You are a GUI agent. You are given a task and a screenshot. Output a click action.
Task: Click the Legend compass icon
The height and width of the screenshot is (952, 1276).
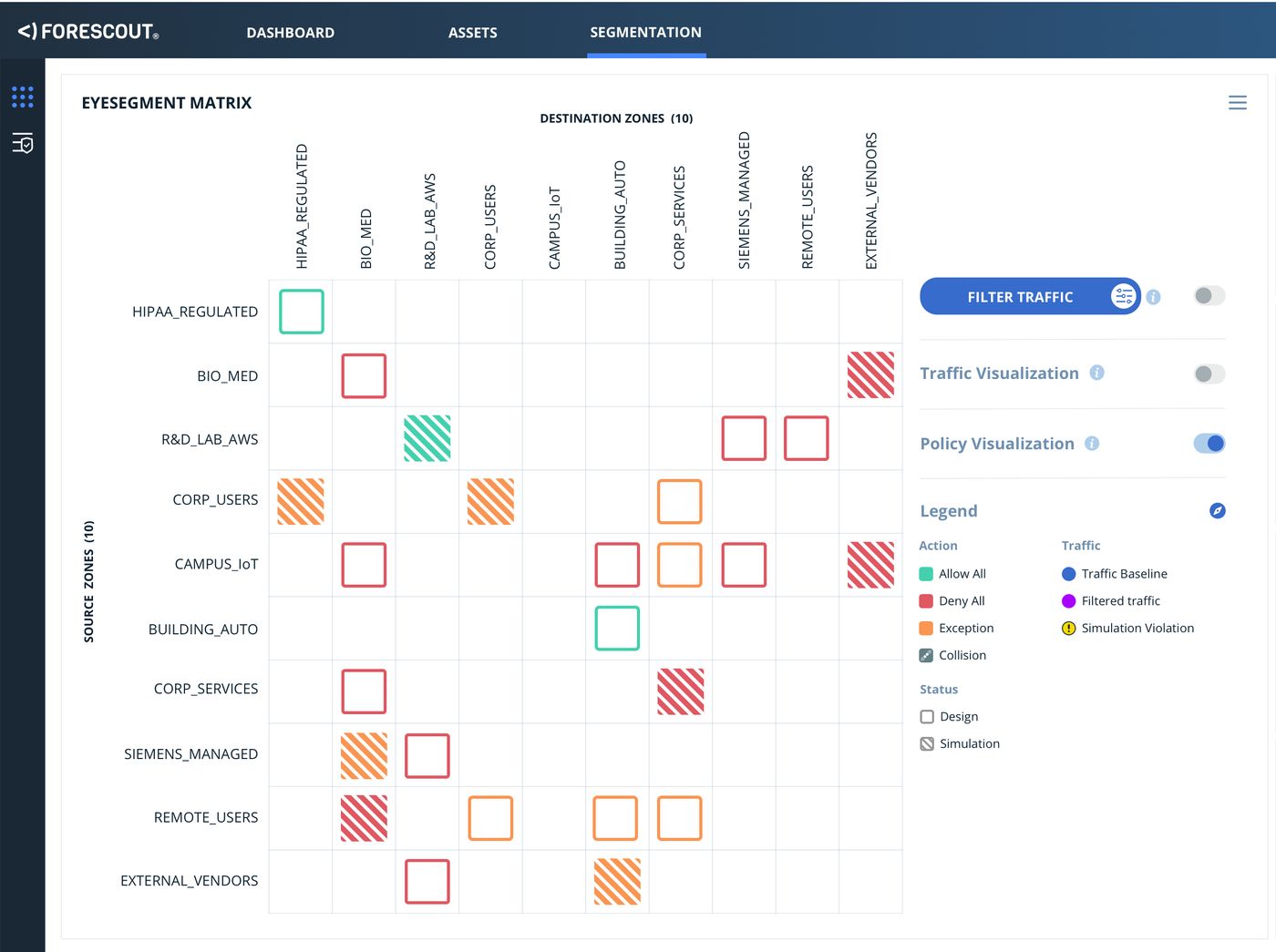click(1217, 510)
